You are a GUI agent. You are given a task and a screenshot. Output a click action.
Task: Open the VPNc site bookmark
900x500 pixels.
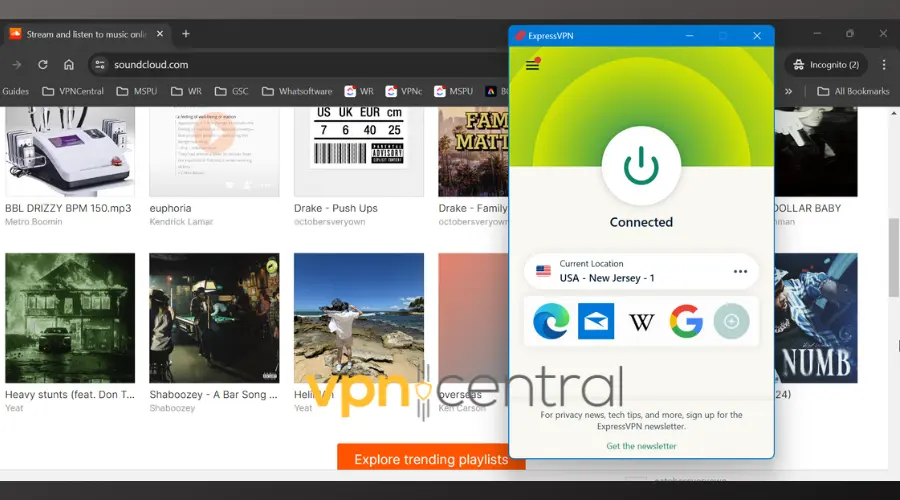coord(404,91)
